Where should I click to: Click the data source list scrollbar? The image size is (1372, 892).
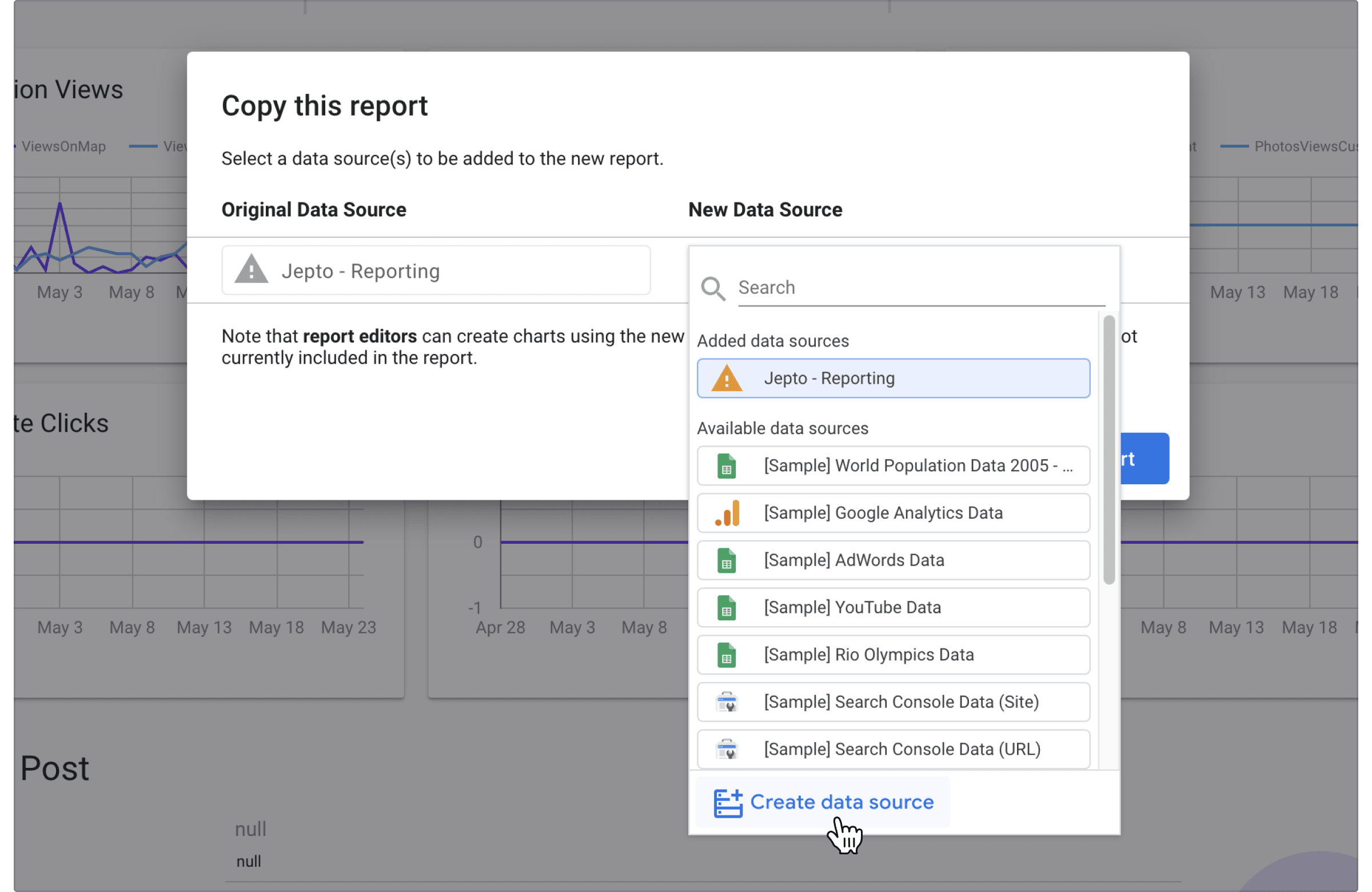pos(1108,450)
